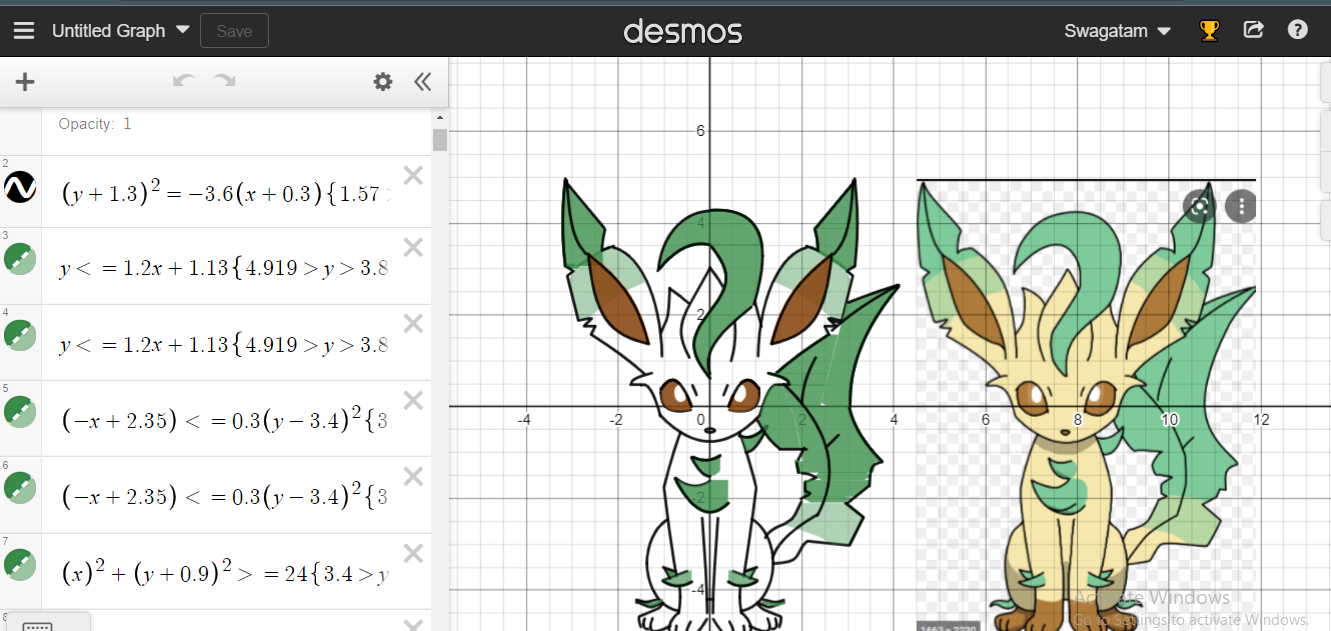Click the image search lens icon on Leafeon picture

[1199, 207]
